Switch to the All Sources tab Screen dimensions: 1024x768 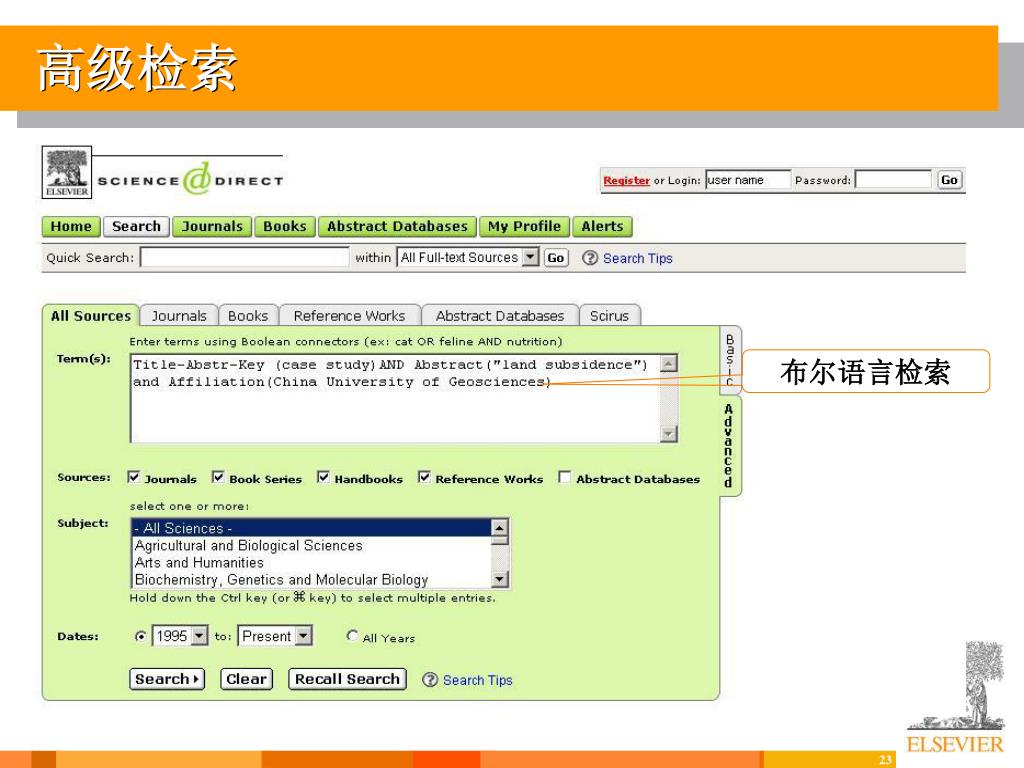[x=91, y=316]
